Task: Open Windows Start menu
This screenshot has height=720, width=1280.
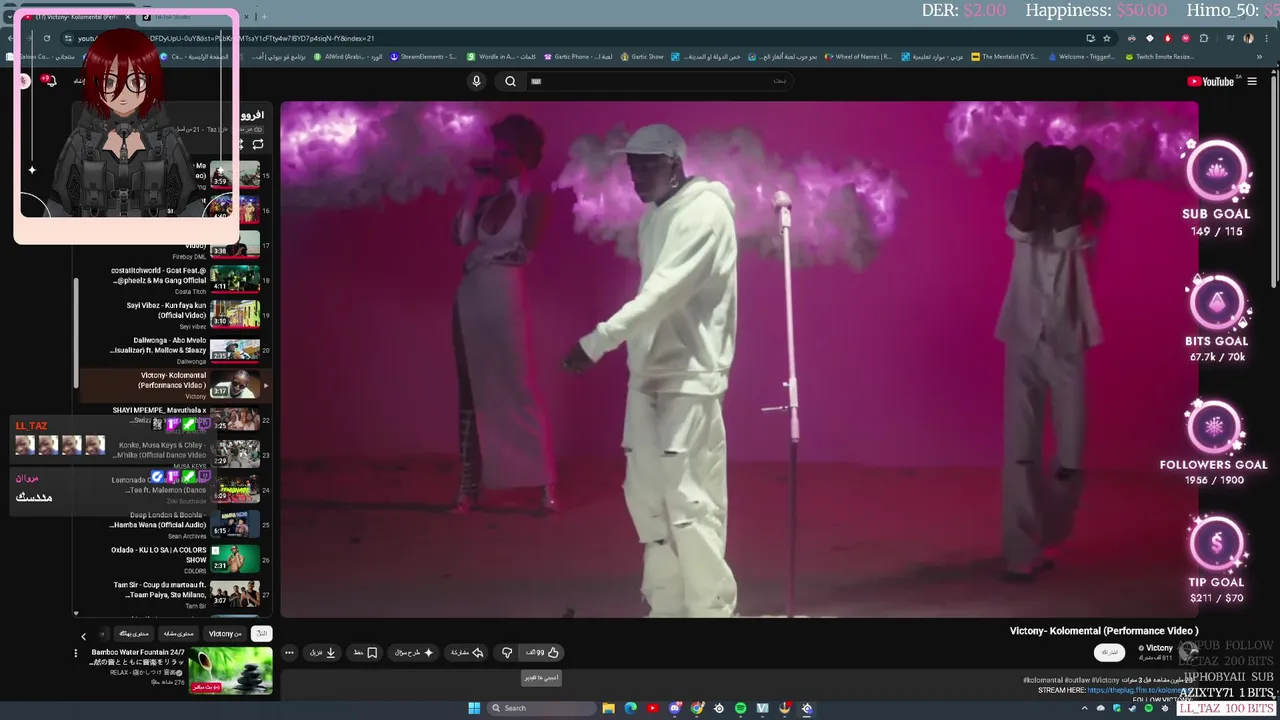Action: pos(475,708)
